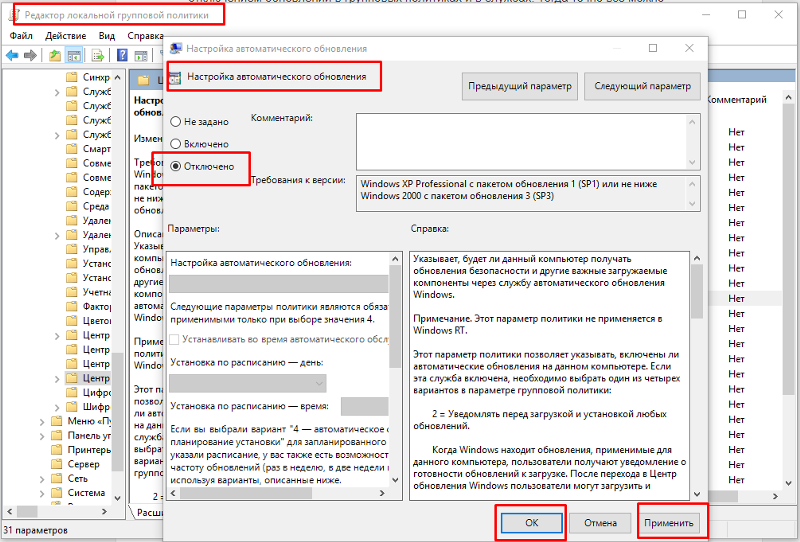Click the folder icon next to Учетн
800x542 pixels.
72,292
